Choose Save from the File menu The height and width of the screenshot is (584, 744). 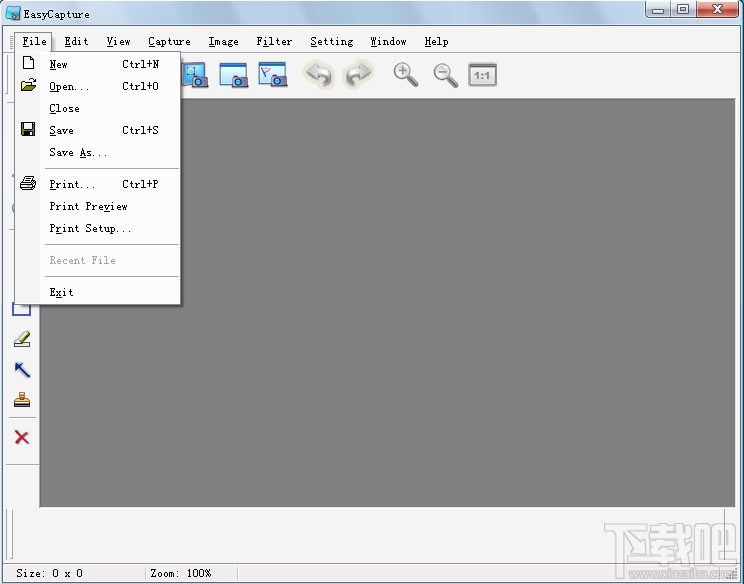pyautogui.click(x=98, y=130)
